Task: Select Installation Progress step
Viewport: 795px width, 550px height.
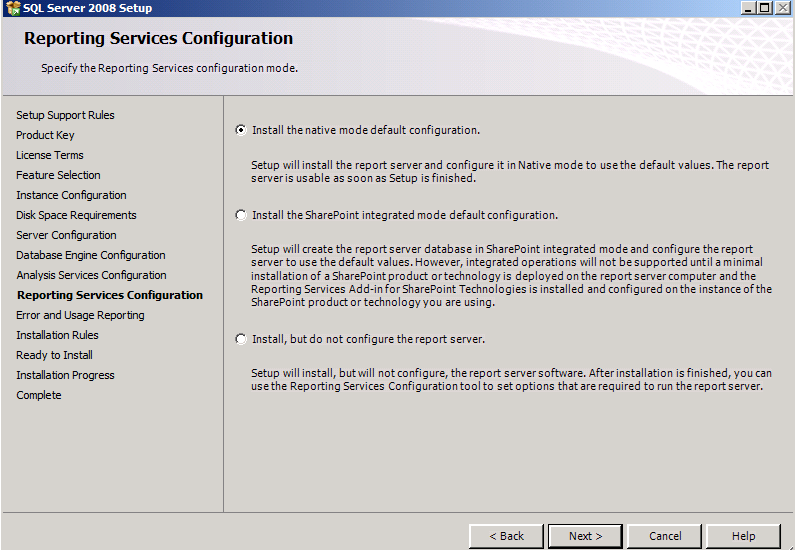Action: coord(65,375)
